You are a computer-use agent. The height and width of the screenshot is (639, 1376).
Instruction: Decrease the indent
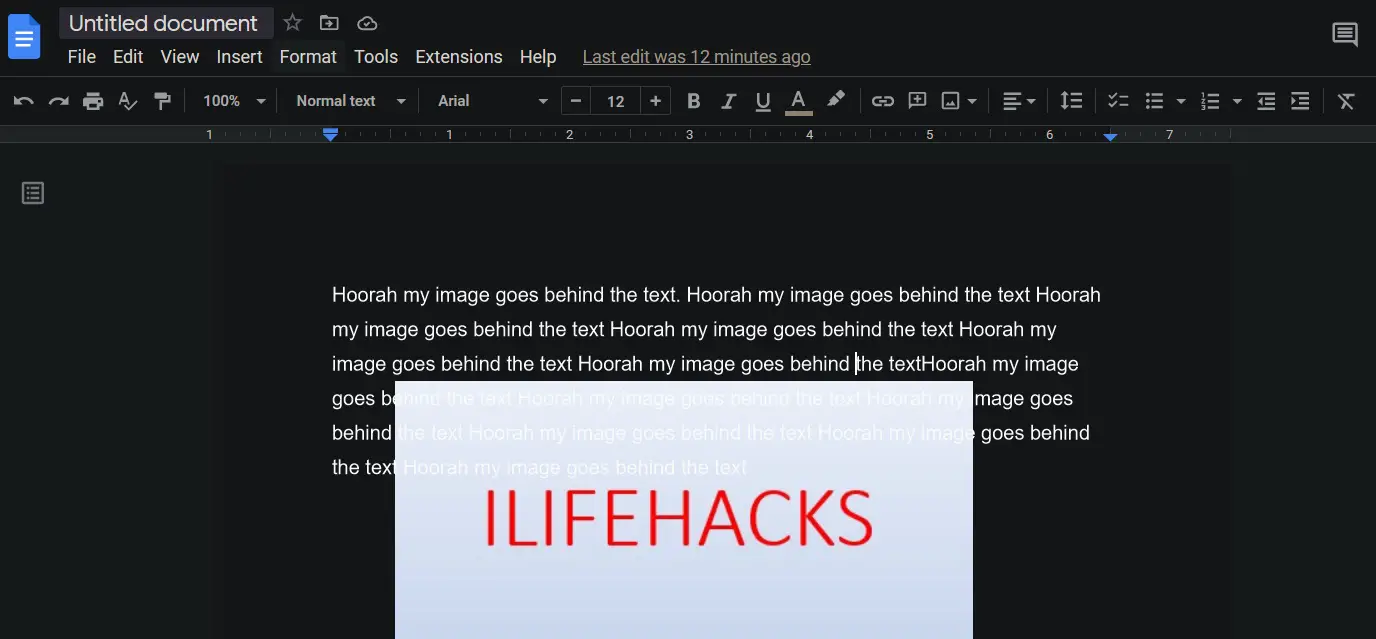1266,101
